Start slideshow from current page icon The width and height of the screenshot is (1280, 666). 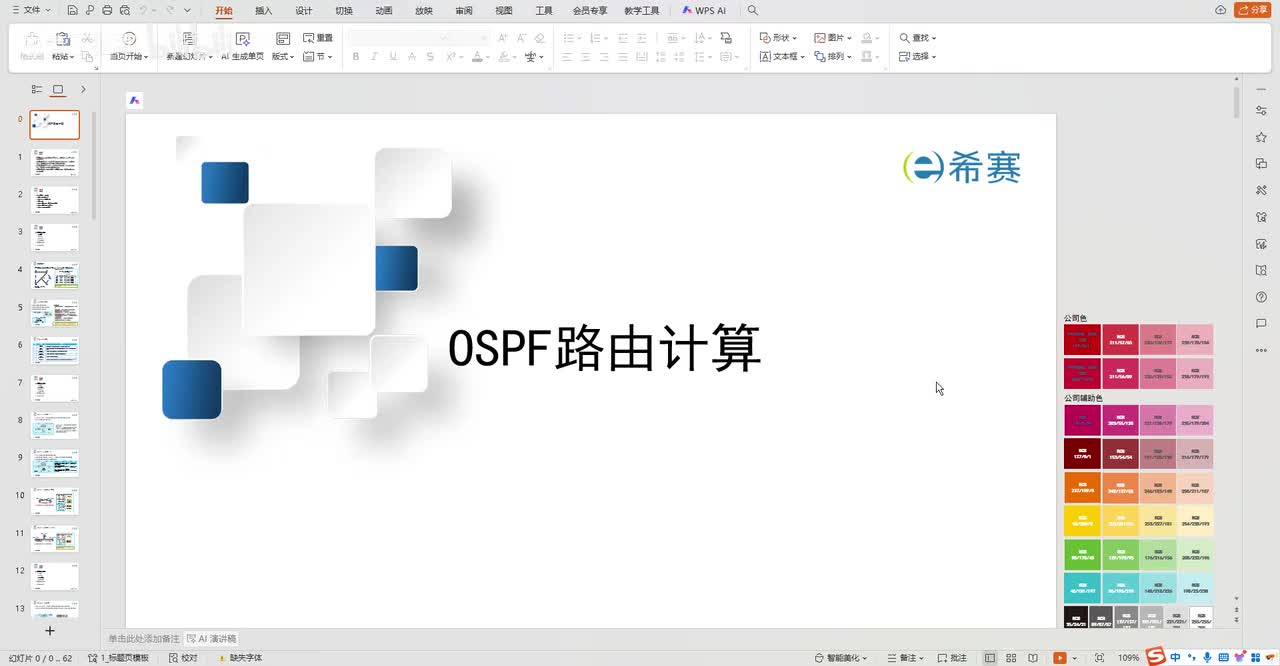tap(131, 40)
